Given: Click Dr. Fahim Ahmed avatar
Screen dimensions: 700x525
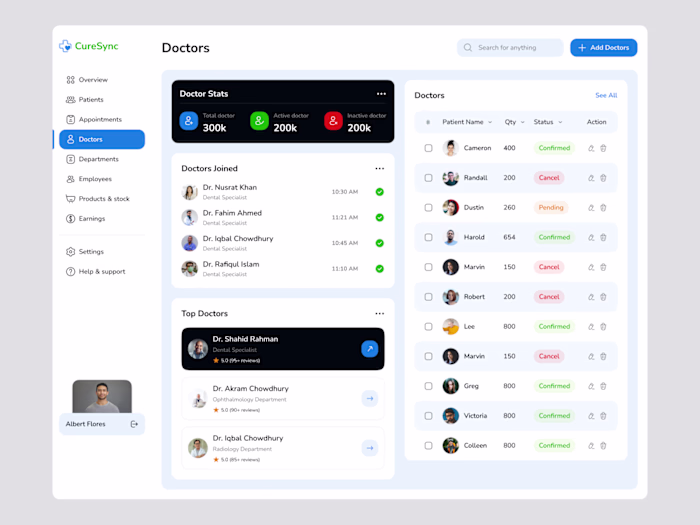Looking at the screenshot, I should pos(189,218).
